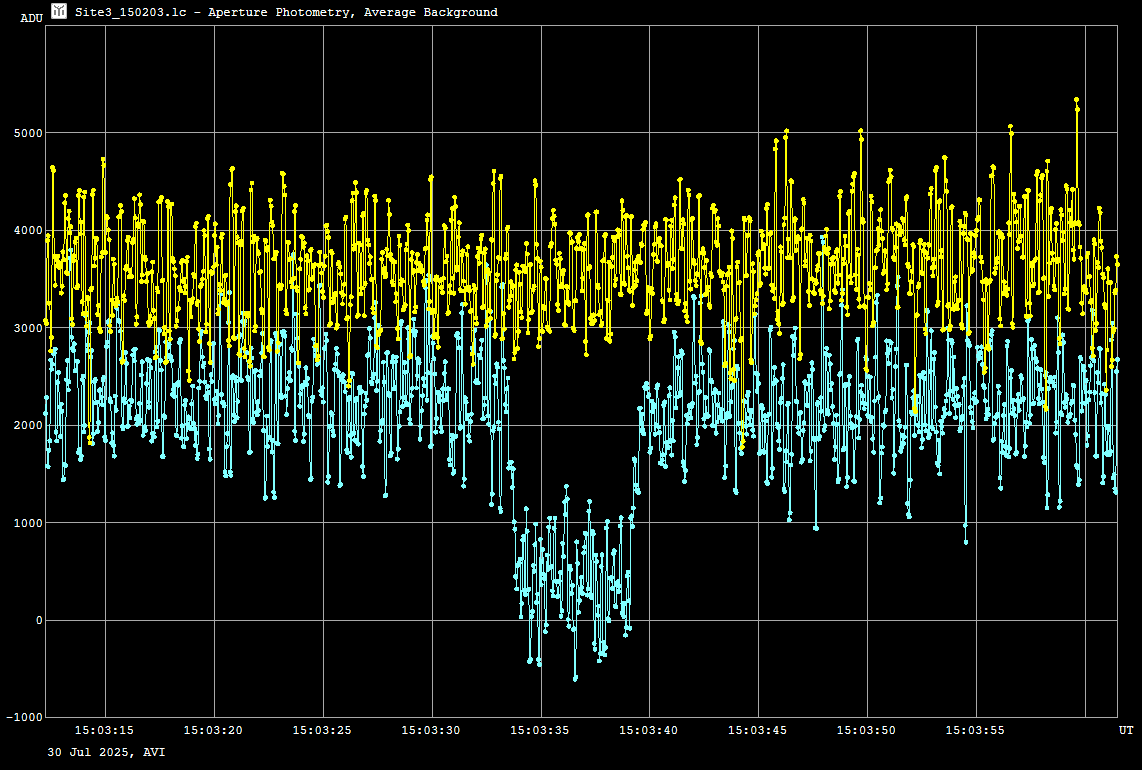The width and height of the screenshot is (1142, 770).
Task: Click the application icon in the title bar
Action: pyautogui.click(x=59, y=11)
